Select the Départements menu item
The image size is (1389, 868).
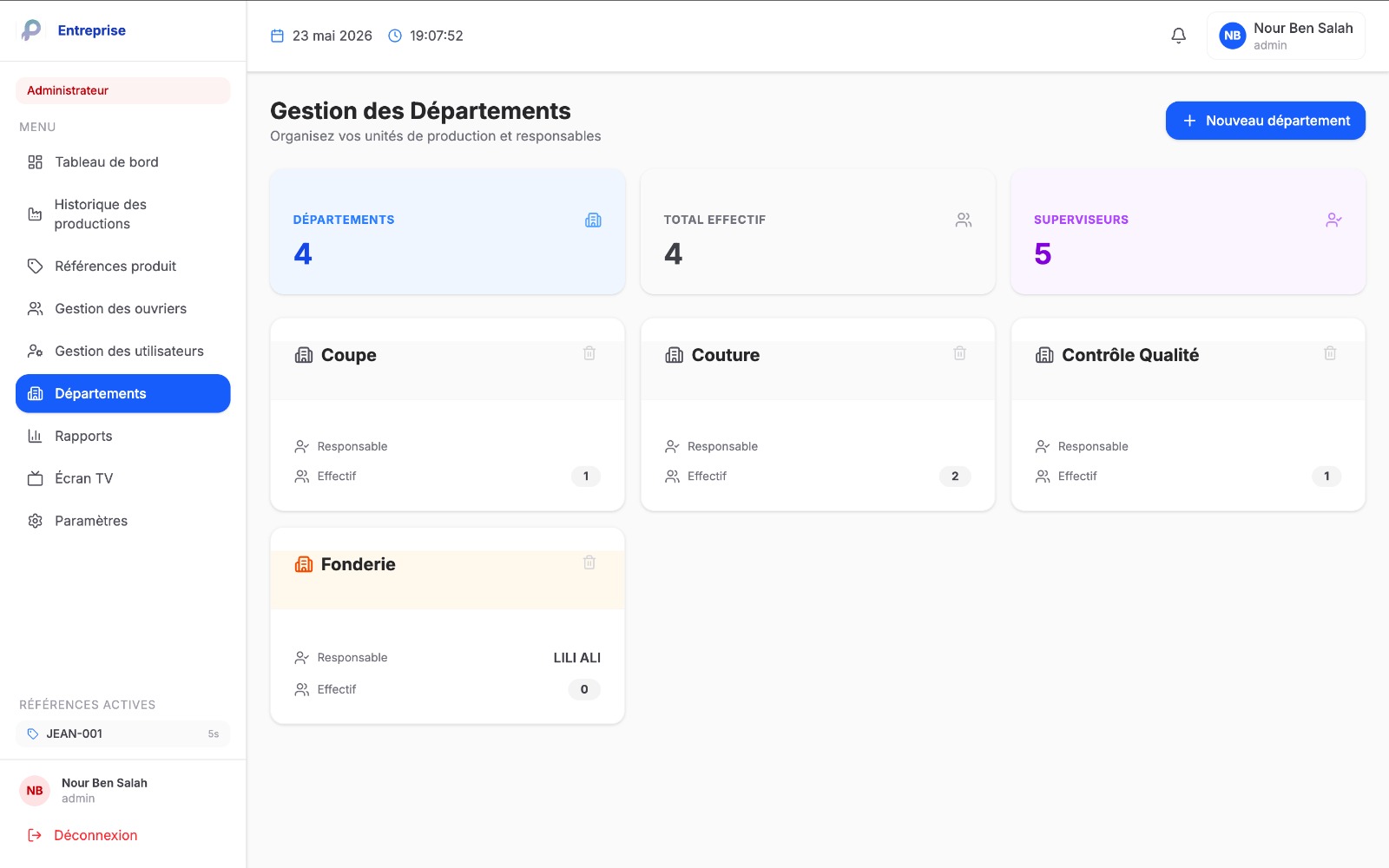[123, 394]
